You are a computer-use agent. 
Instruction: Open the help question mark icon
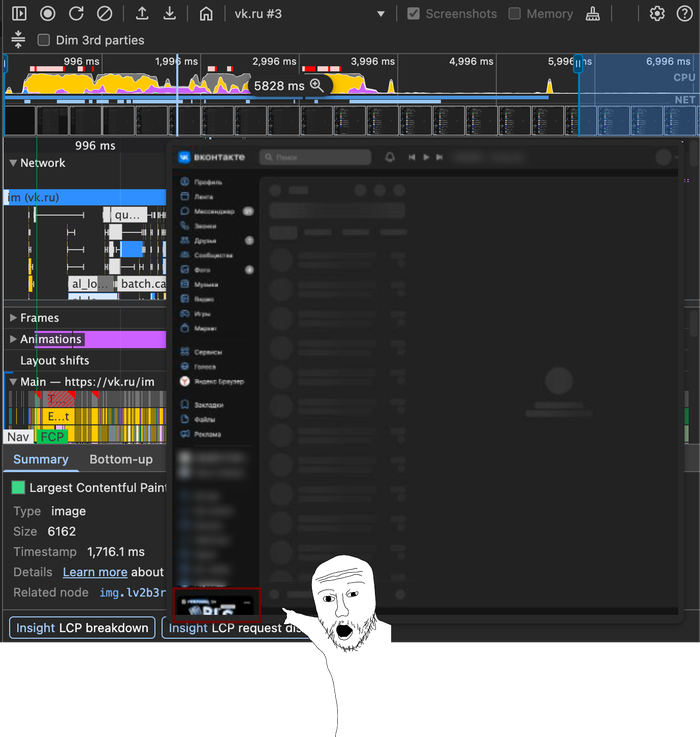point(684,14)
